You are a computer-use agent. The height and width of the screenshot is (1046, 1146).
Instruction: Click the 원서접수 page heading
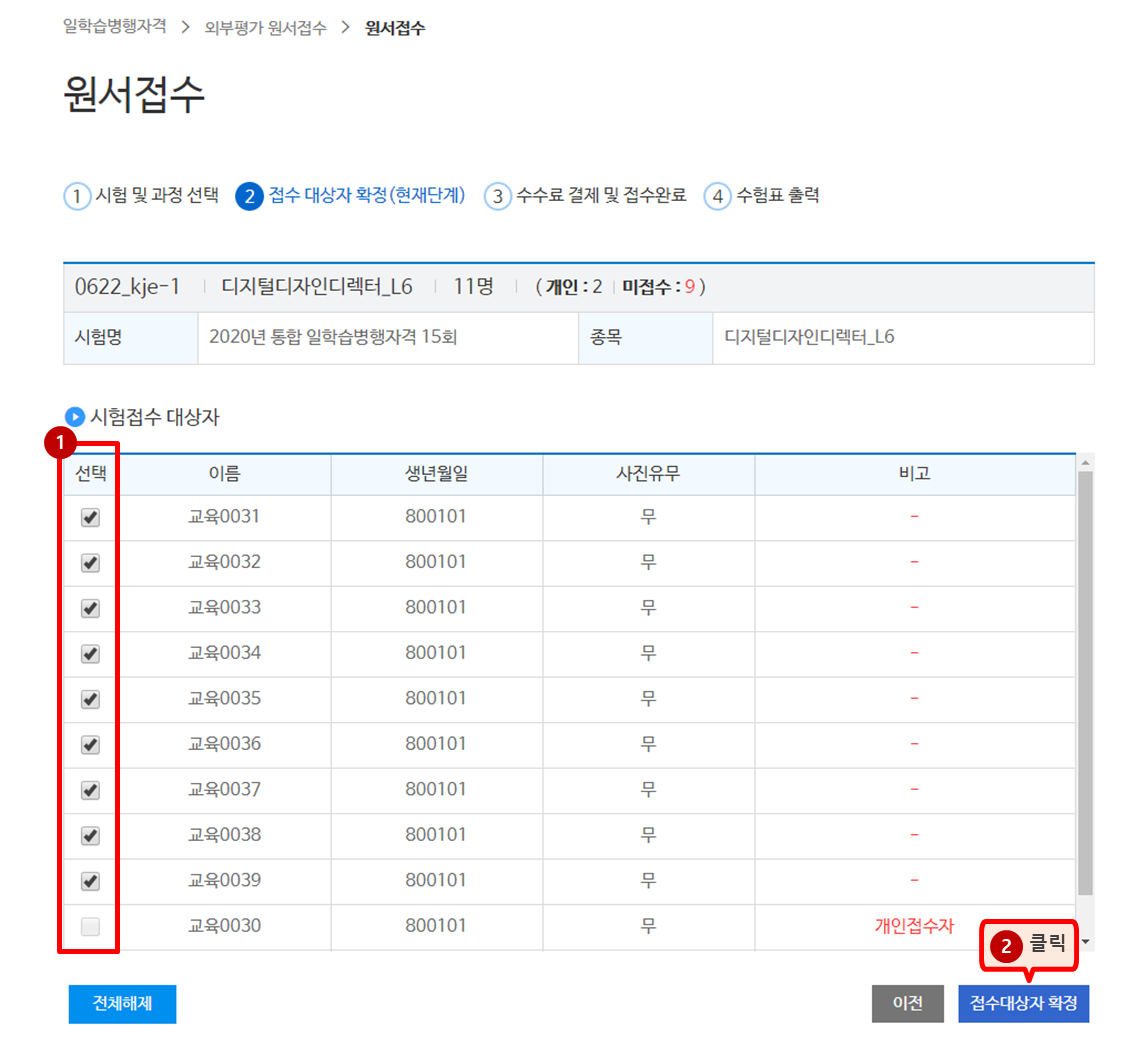tap(134, 94)
